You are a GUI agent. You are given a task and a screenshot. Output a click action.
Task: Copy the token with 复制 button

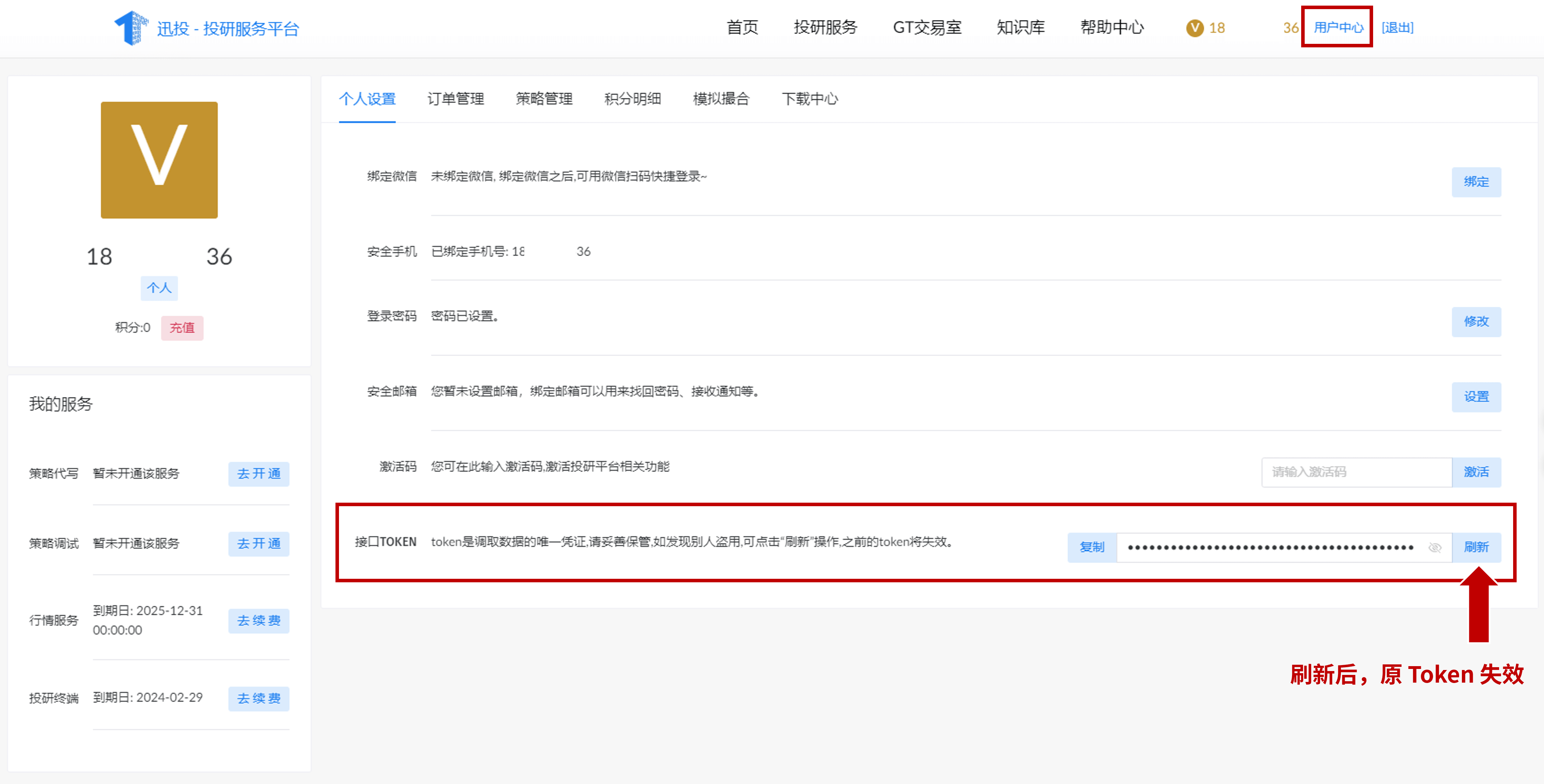(x=1092, y=547)
